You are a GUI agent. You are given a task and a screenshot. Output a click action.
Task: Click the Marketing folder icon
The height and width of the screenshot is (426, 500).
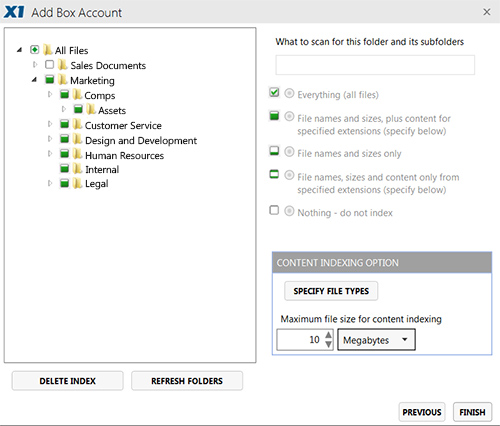(x=62, y=80)
